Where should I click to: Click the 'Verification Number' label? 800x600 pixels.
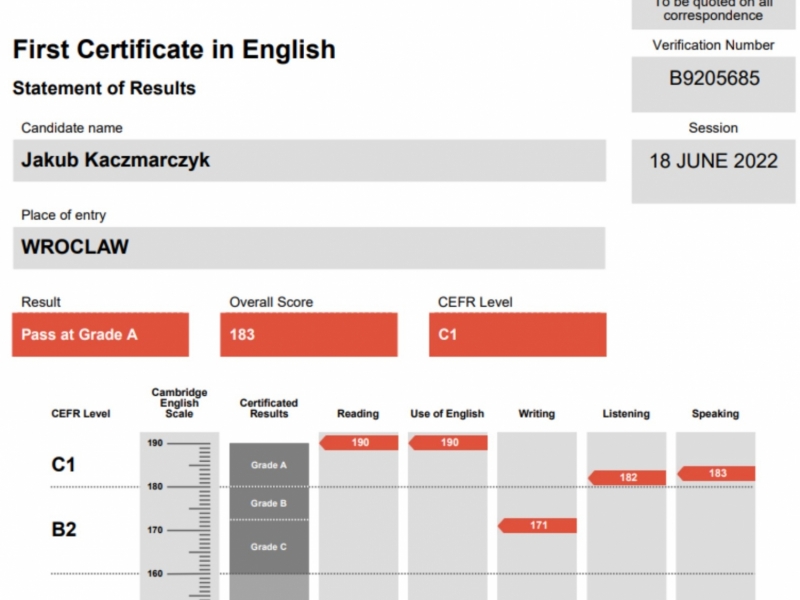(713, 45)
